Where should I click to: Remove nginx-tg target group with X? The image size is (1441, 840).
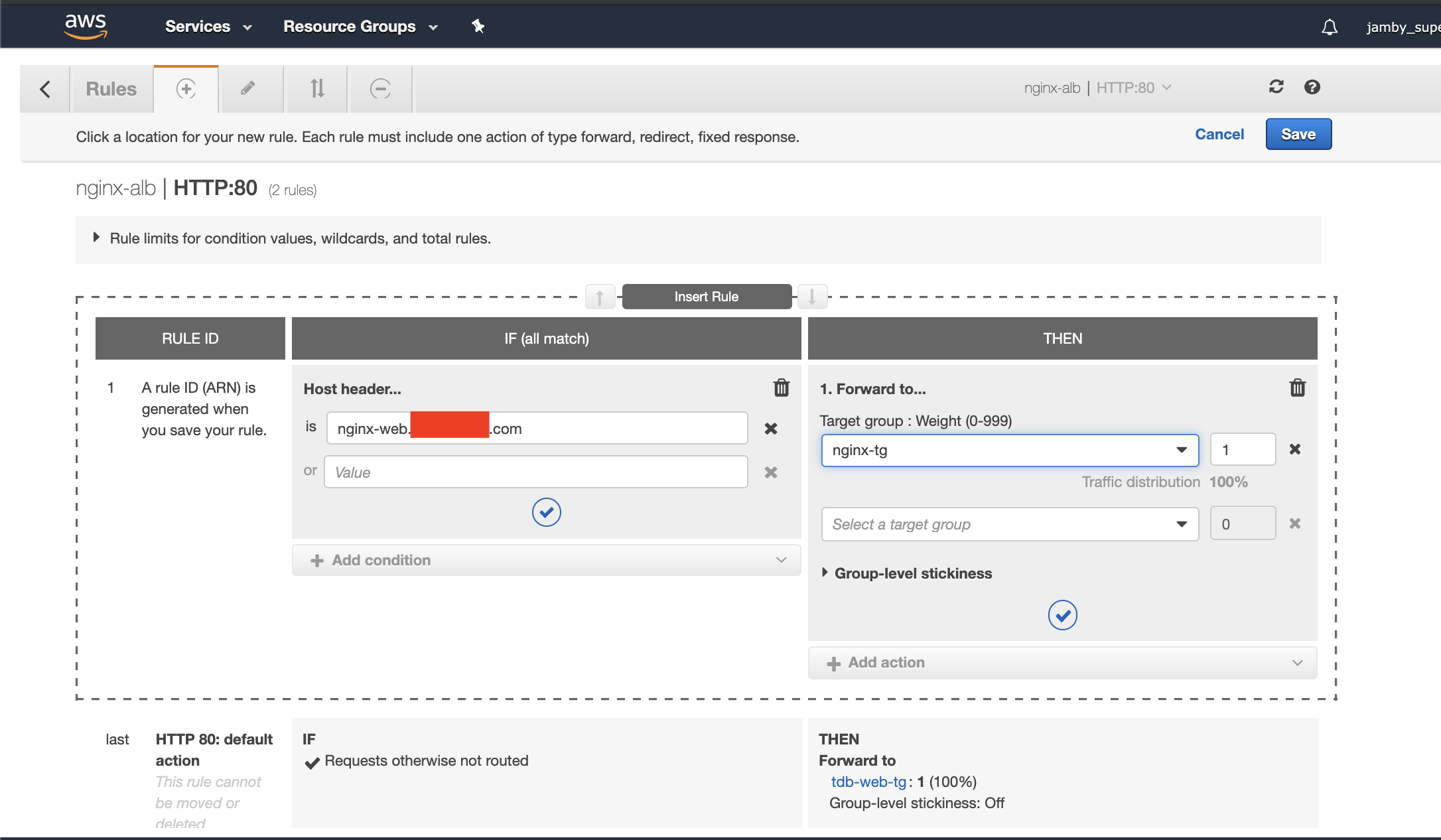coord(1294,449)
